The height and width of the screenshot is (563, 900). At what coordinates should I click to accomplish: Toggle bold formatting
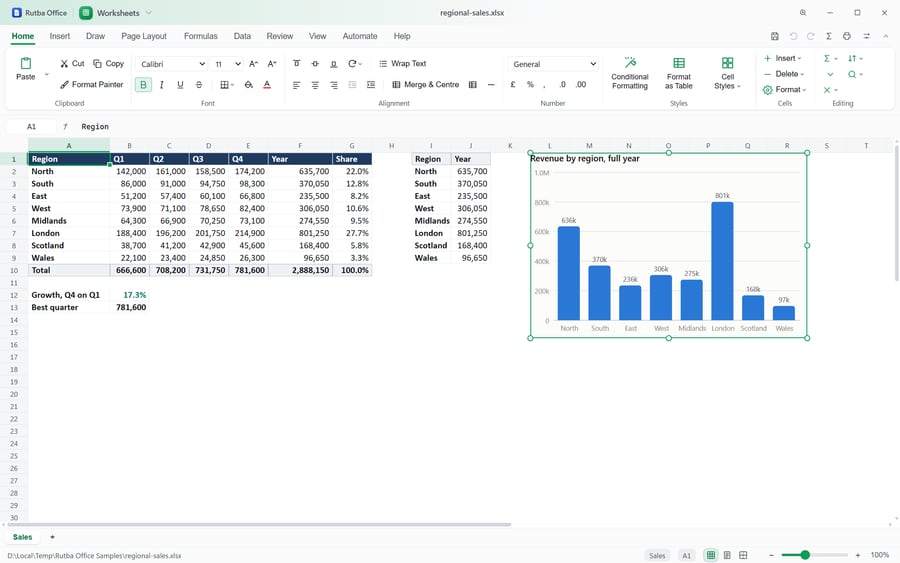(x=143, y=85)
